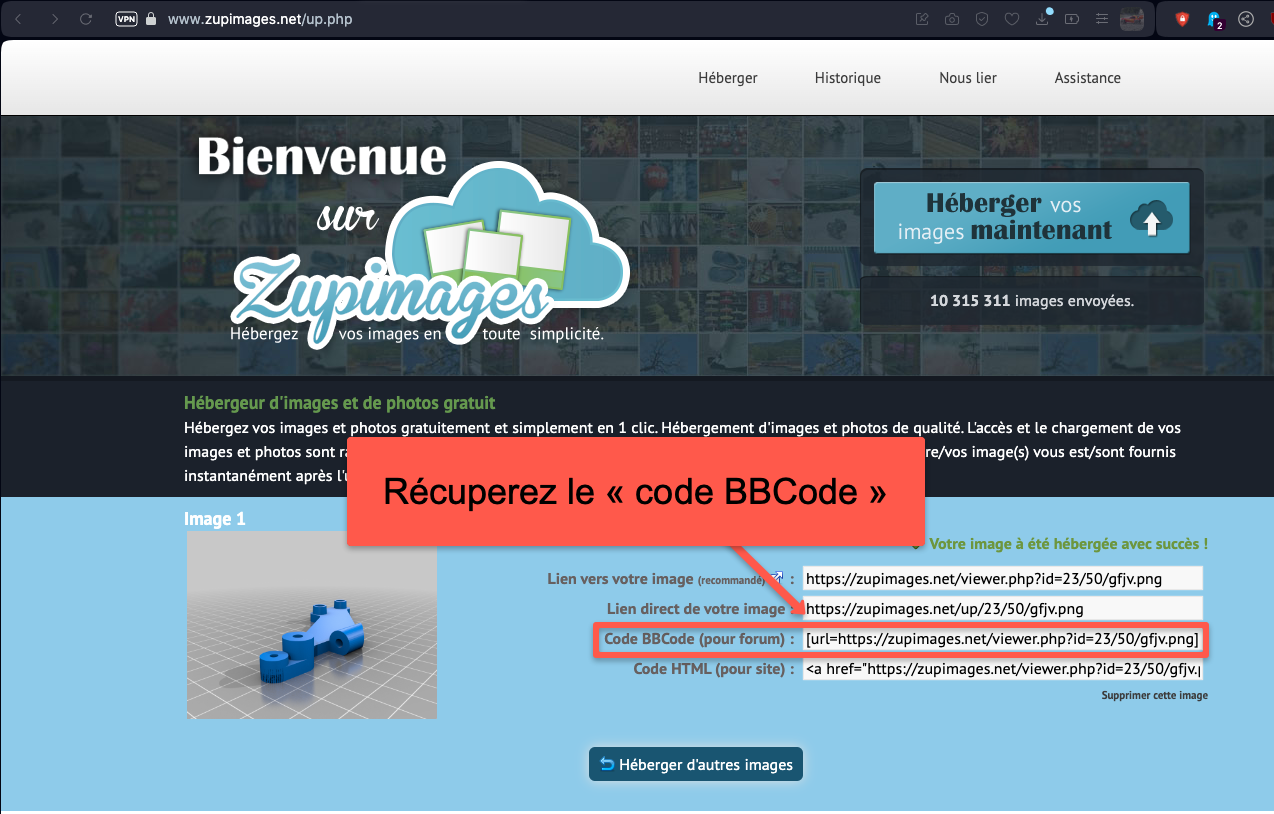Click the Hébergeur d'images et de photos gratuit heading
This screenshot has width=1274, height=814.
(339, 404)
